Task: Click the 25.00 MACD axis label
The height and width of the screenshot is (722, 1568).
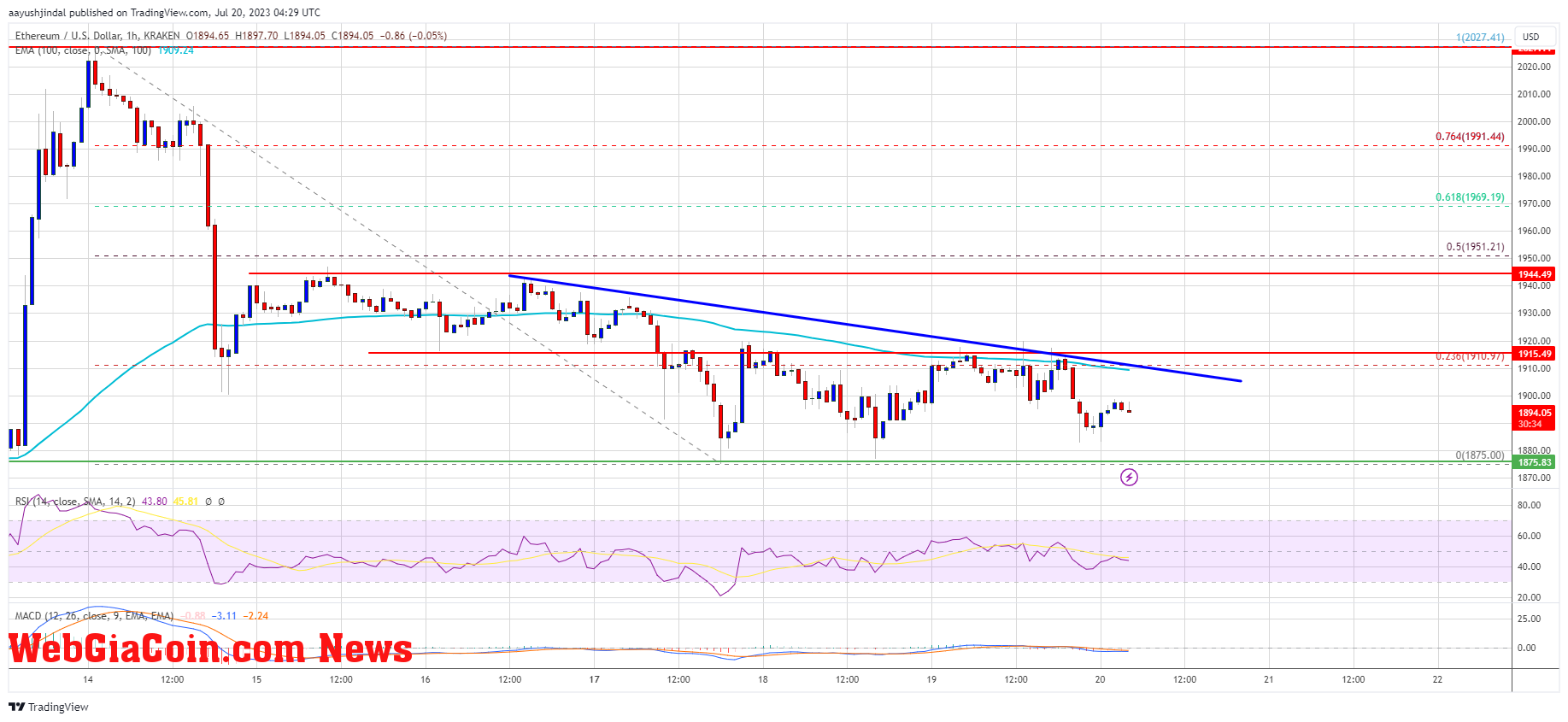Action: coord(1529,619)
